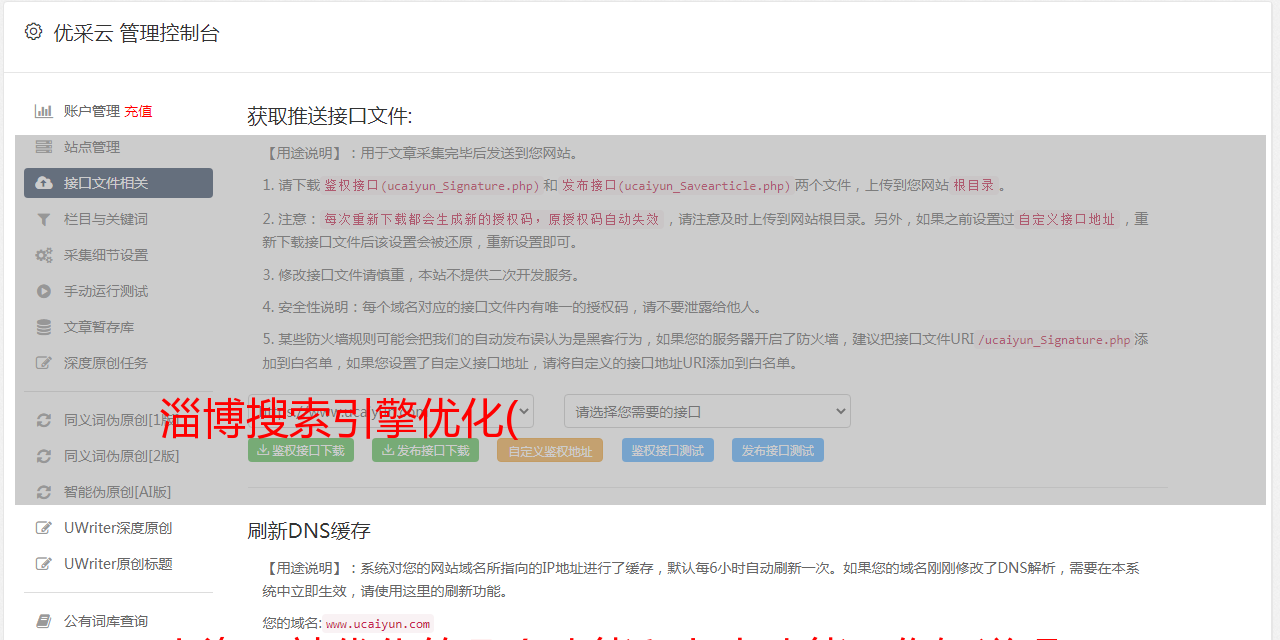
Task: Click 优采云 管理控制台 header title
Action: (136, 33)
